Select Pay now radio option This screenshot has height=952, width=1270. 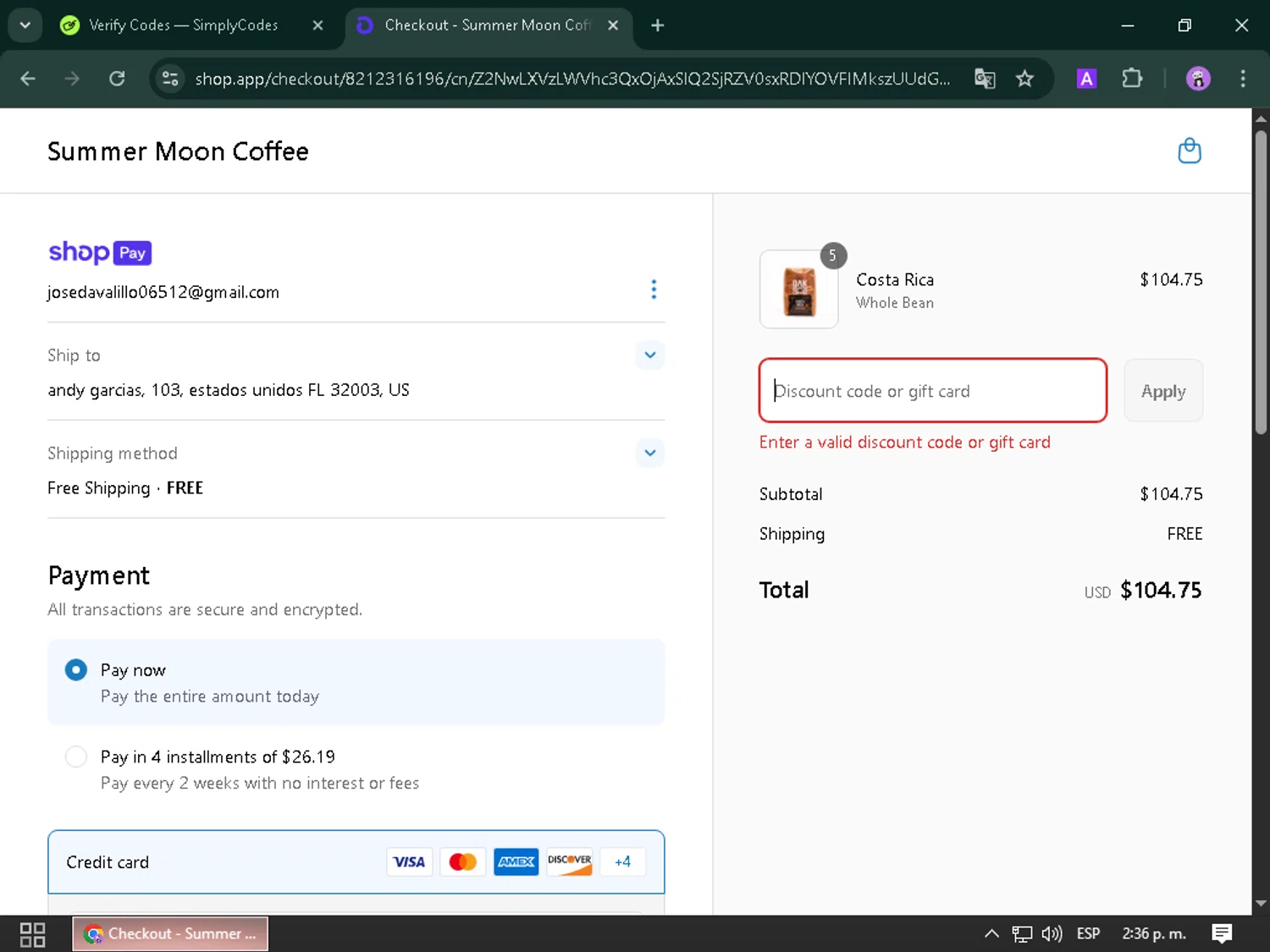76,670
